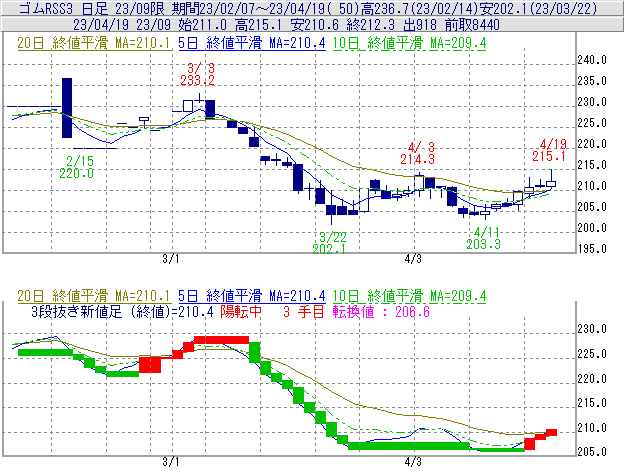Click the 3/1 date label under lower chart

[x=171, y=462]
